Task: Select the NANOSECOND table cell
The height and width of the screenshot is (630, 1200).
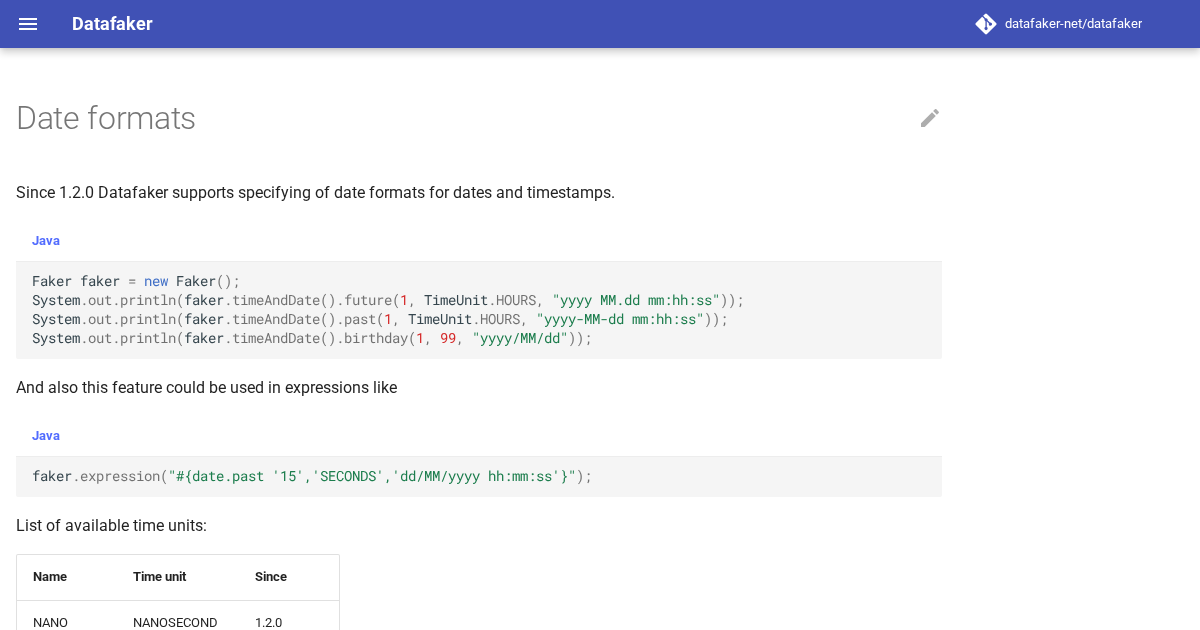Action: (x=175, y=622)
